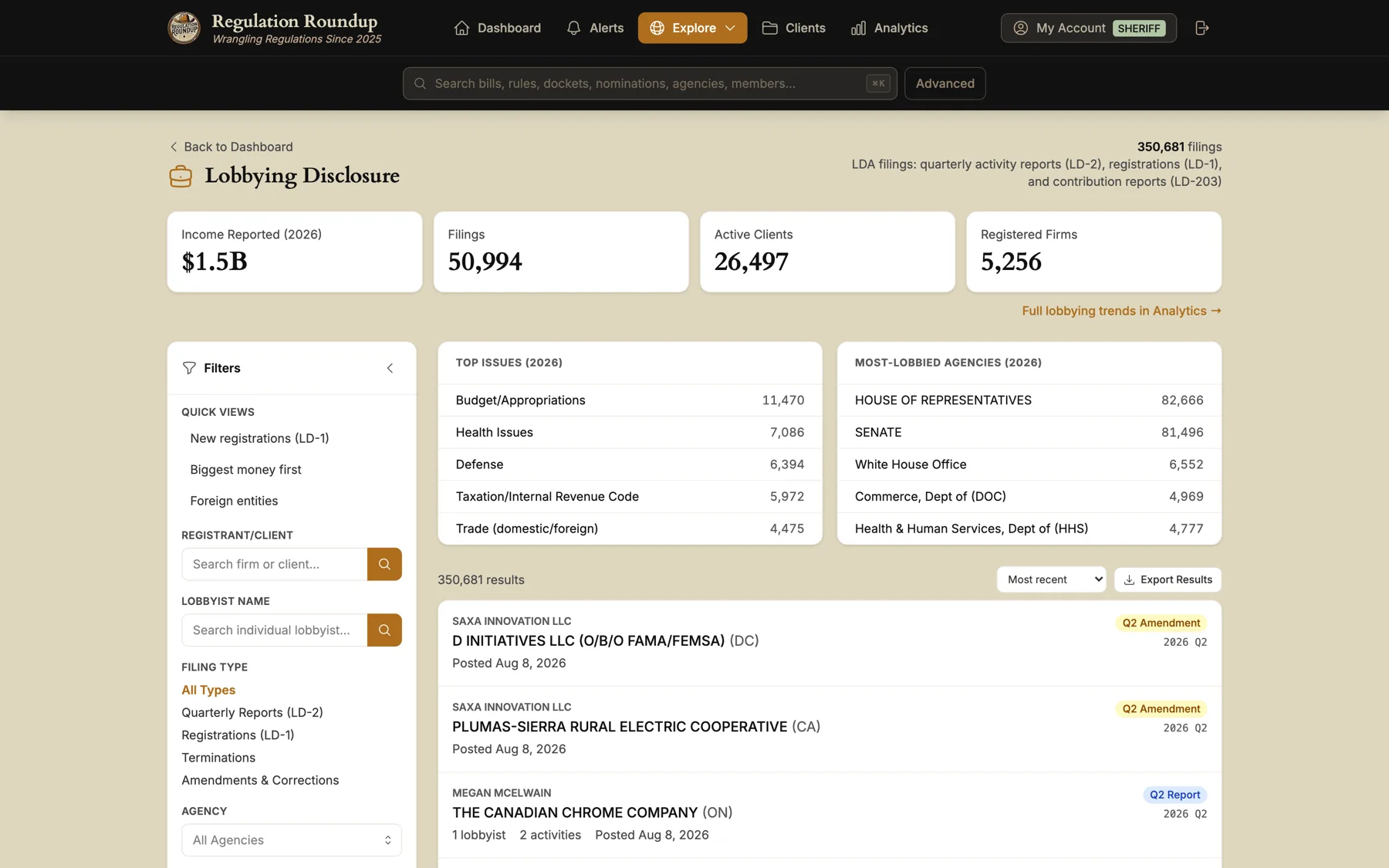Click the Lobbying Disclosure briefcase icon
The width and height of the screenshot is (1389, 868).
(x=181, y=176)
